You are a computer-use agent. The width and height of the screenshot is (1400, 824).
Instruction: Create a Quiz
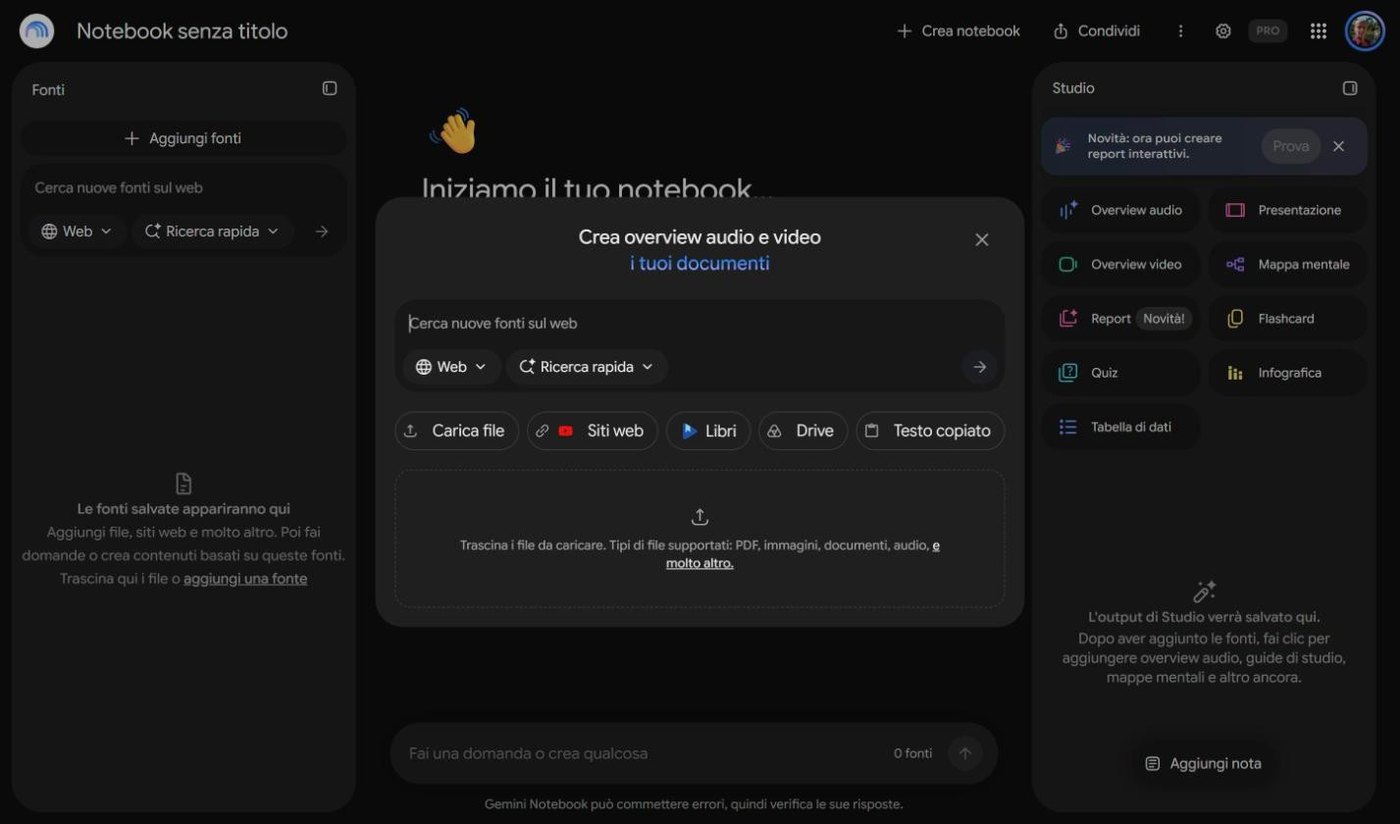click(1121, 372)
